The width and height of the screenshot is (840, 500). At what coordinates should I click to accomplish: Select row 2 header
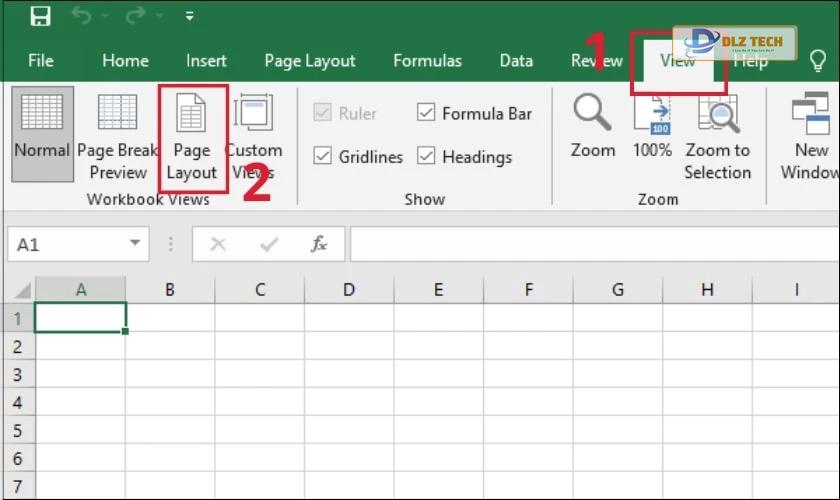point(19,346)
